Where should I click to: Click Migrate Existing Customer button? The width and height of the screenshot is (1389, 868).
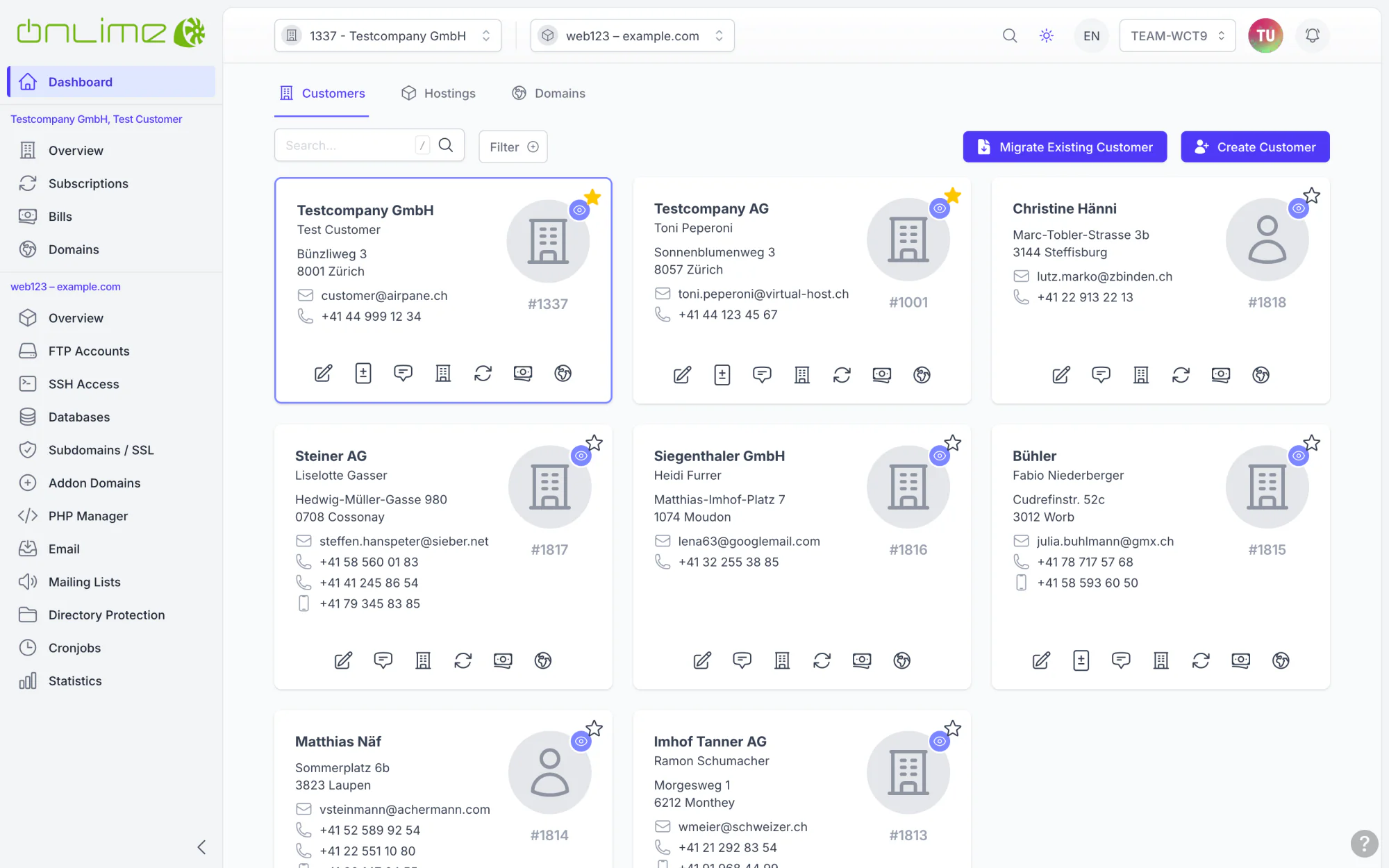[x=1065, y=147]
